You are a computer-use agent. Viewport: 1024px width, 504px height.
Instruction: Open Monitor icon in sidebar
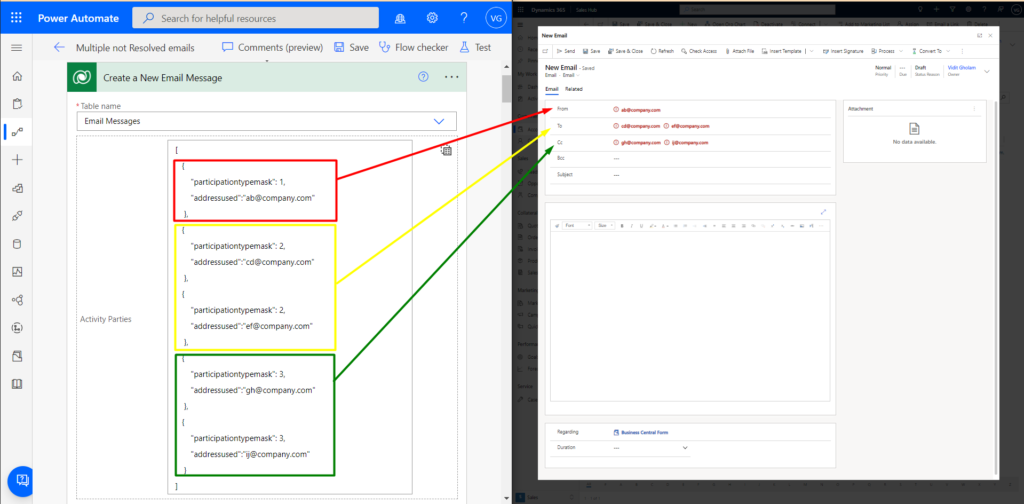tap(17, 272)
